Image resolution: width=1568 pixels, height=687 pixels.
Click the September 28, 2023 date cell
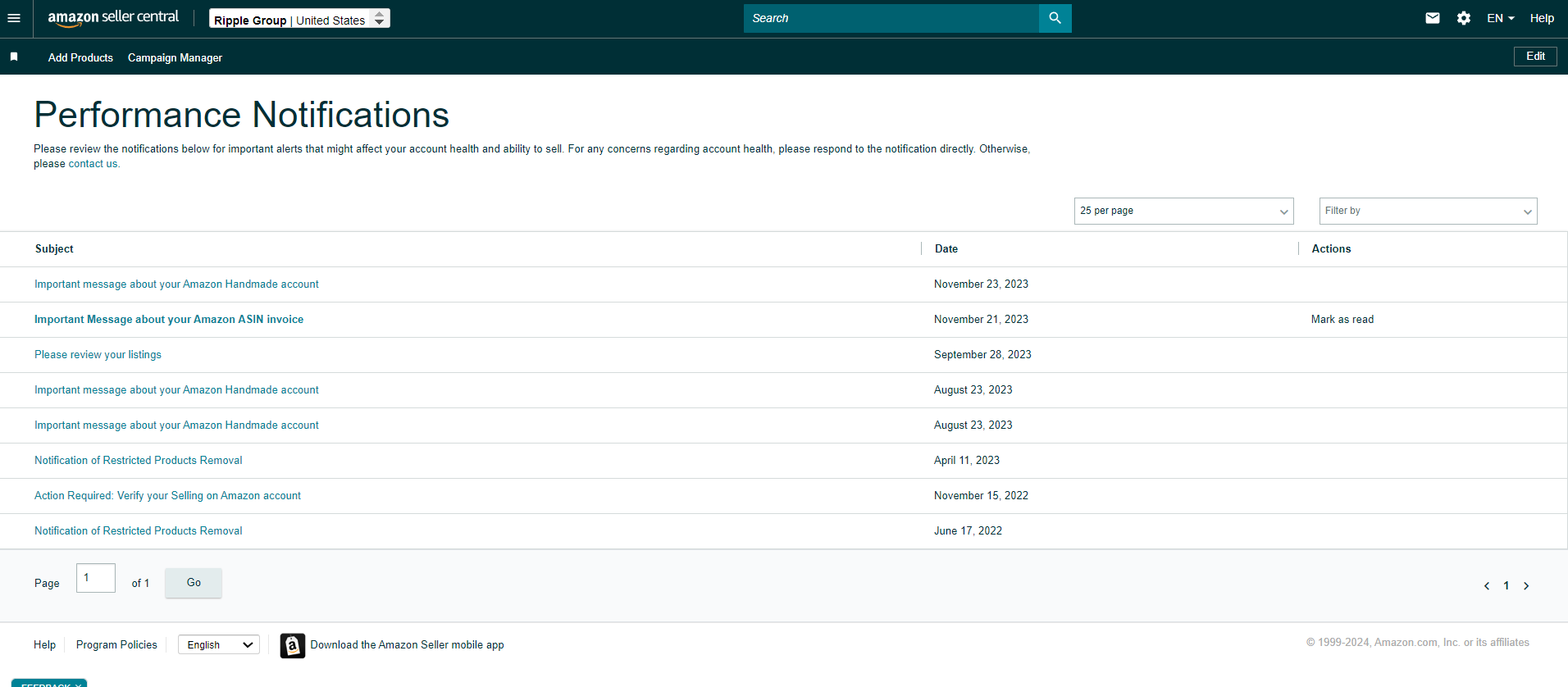tap(982, 355)
